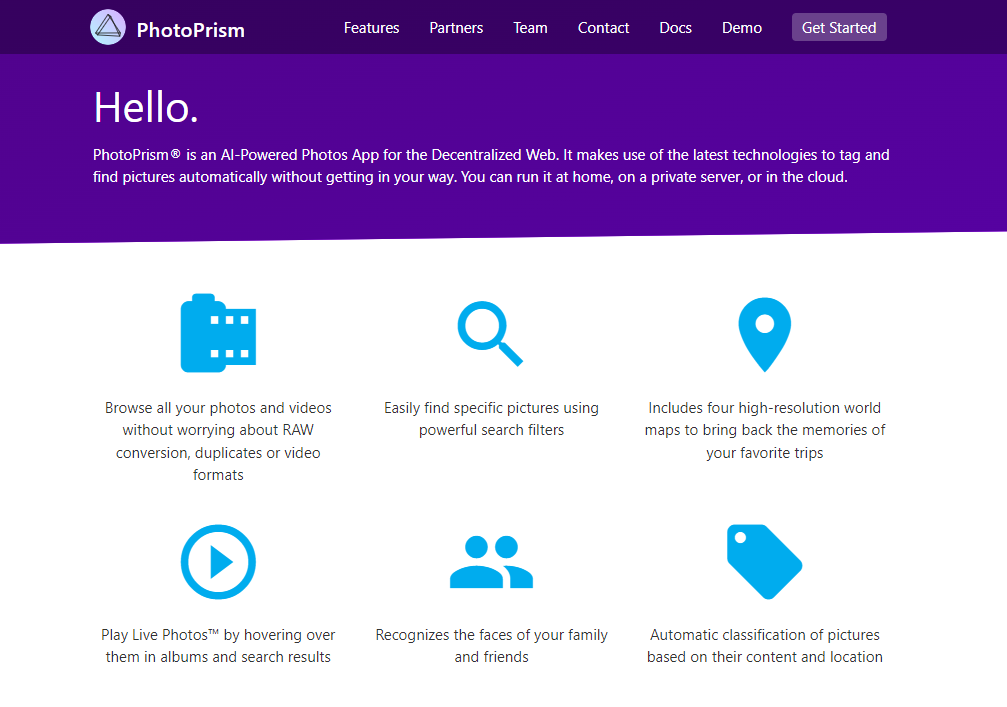Click the Live Photos play circle icon
Image resolution: width=1007 pixels, height=707 pixels.
pos(218,562)
